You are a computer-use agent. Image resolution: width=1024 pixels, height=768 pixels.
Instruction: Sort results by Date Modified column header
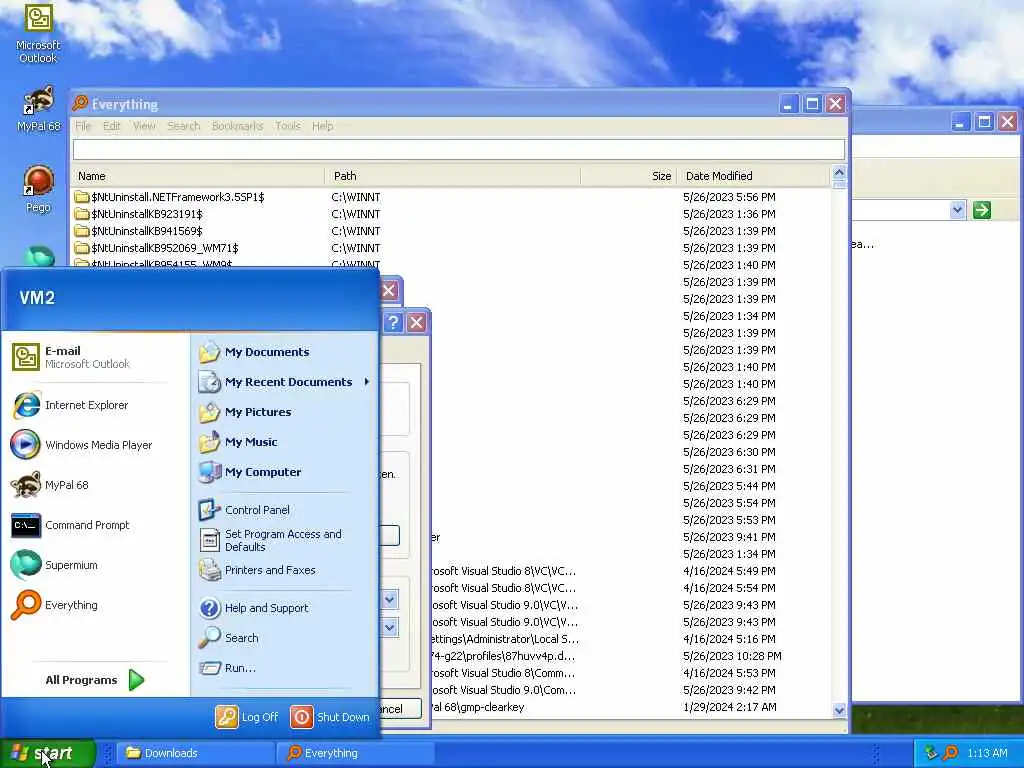(752, 176)
